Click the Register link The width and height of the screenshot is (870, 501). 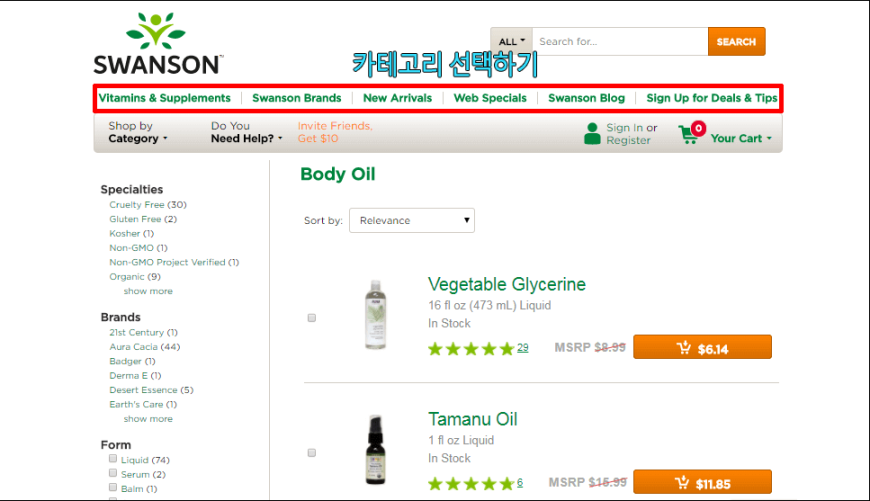(628, 140)
